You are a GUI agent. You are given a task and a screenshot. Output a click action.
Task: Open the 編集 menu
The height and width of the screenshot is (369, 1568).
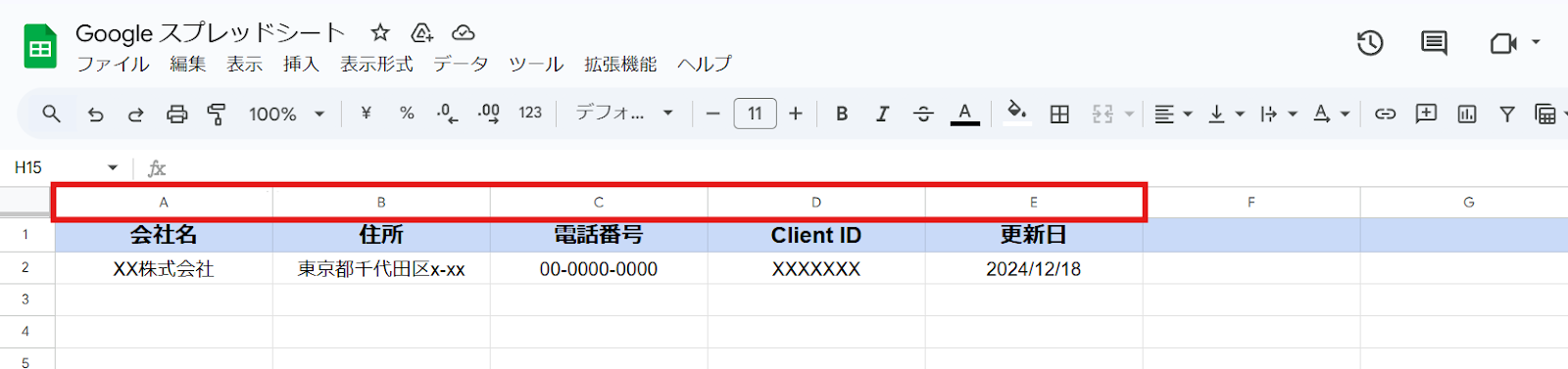187,65
